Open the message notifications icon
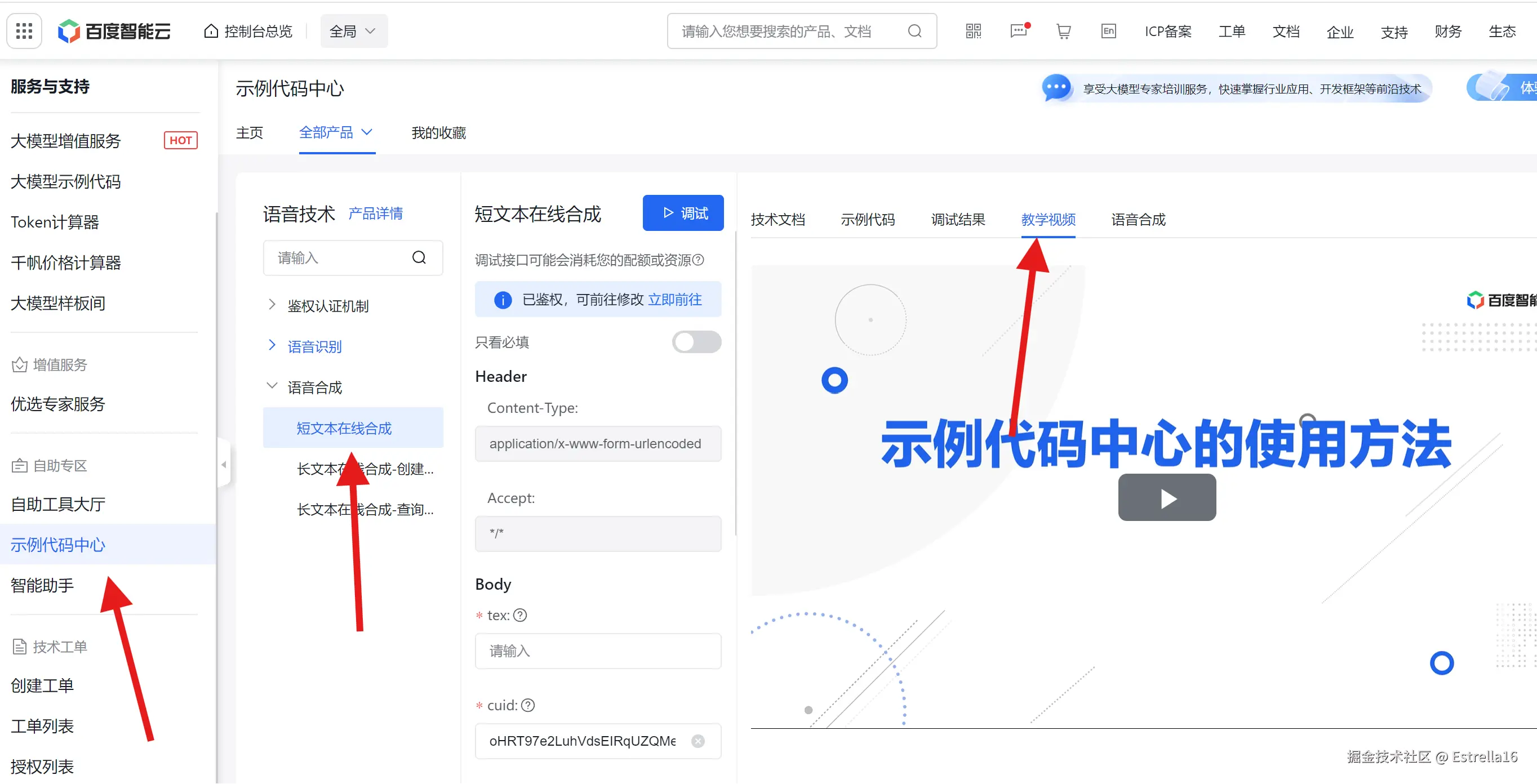This screenshot has height=784, width=1537. [x=1019, y=31]
